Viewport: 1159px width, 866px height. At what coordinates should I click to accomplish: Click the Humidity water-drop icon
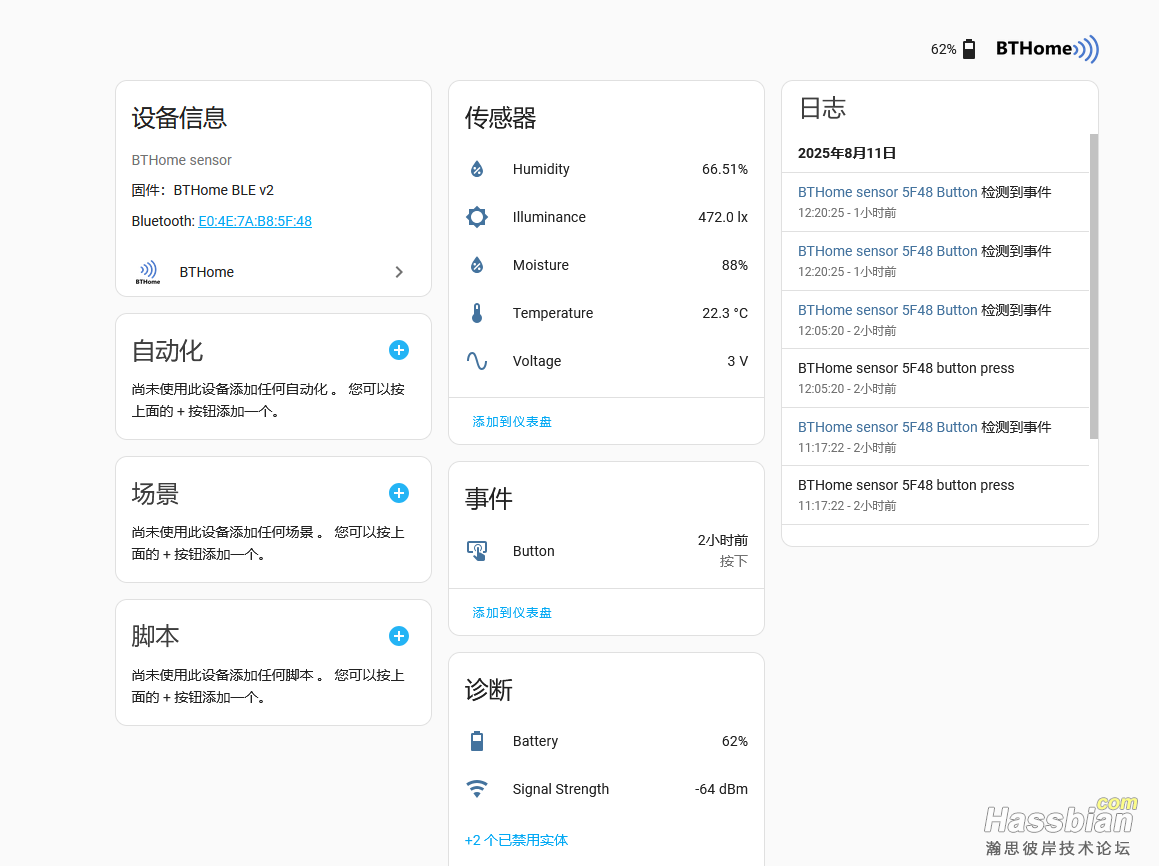(477, 169)
